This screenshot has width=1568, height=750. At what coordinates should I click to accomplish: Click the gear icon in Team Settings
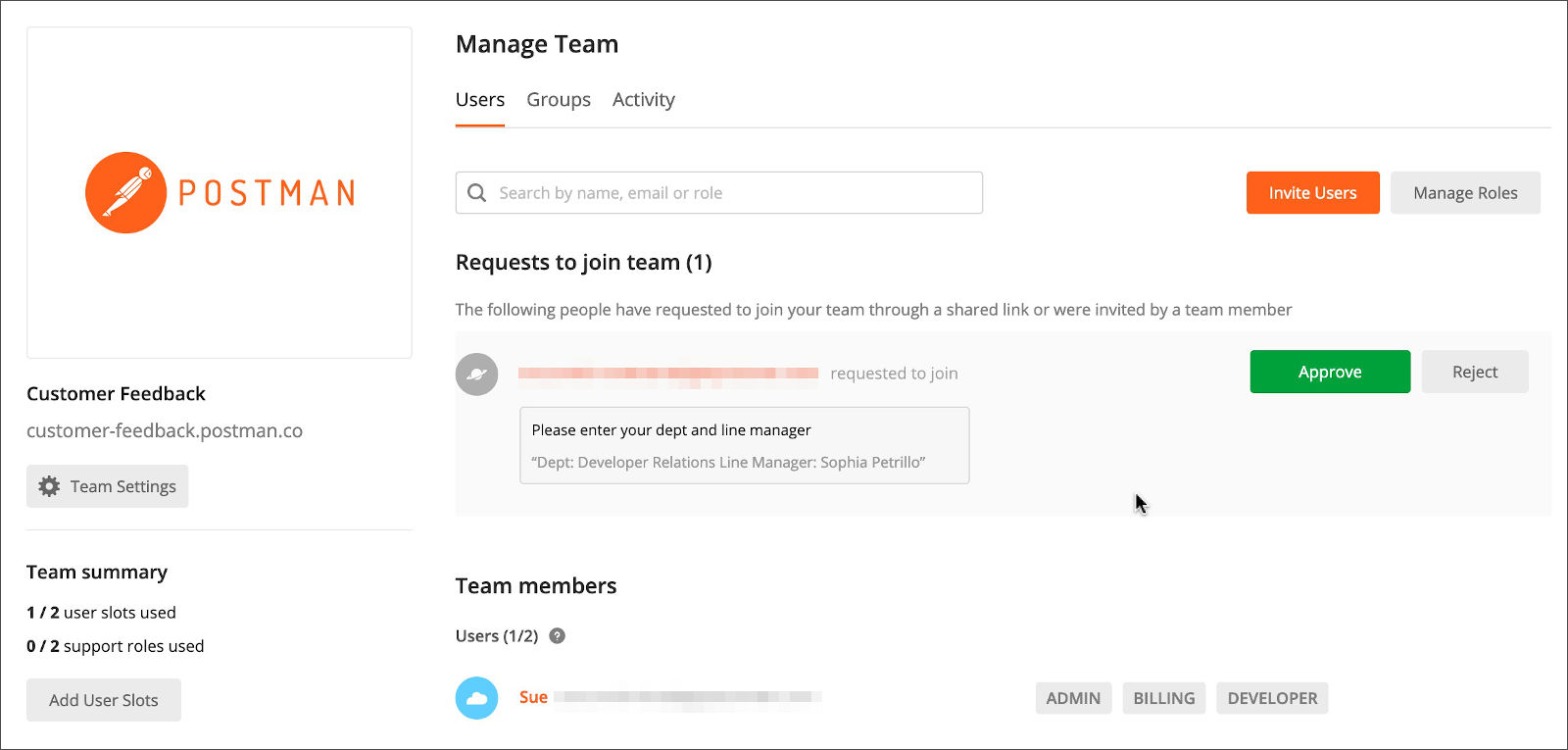click(x=49, y=486)
